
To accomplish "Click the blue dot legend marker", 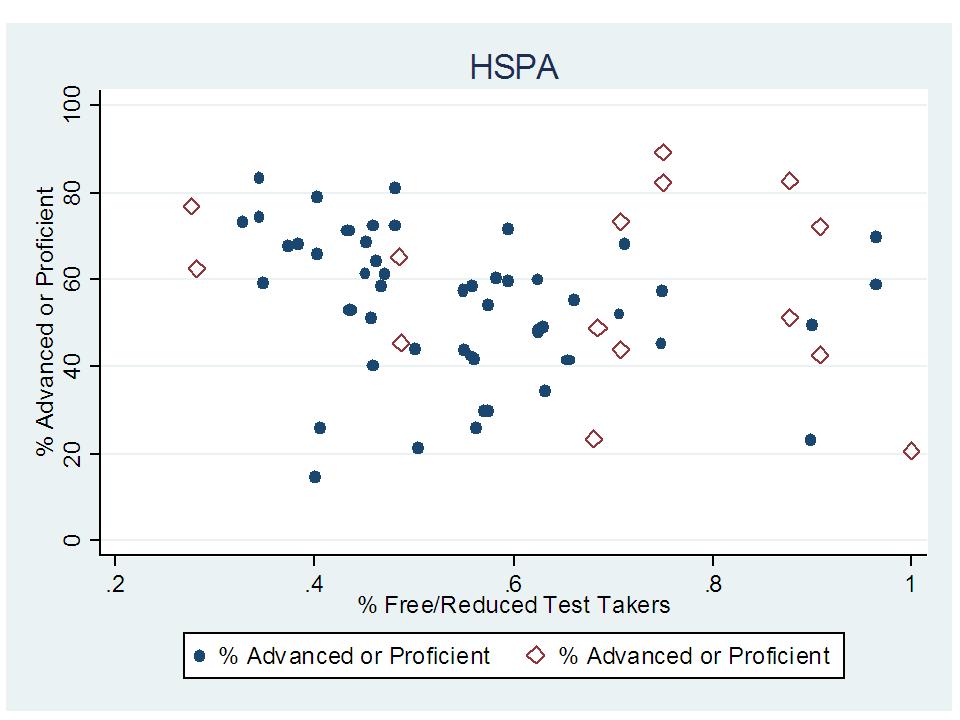I will 201,656.
